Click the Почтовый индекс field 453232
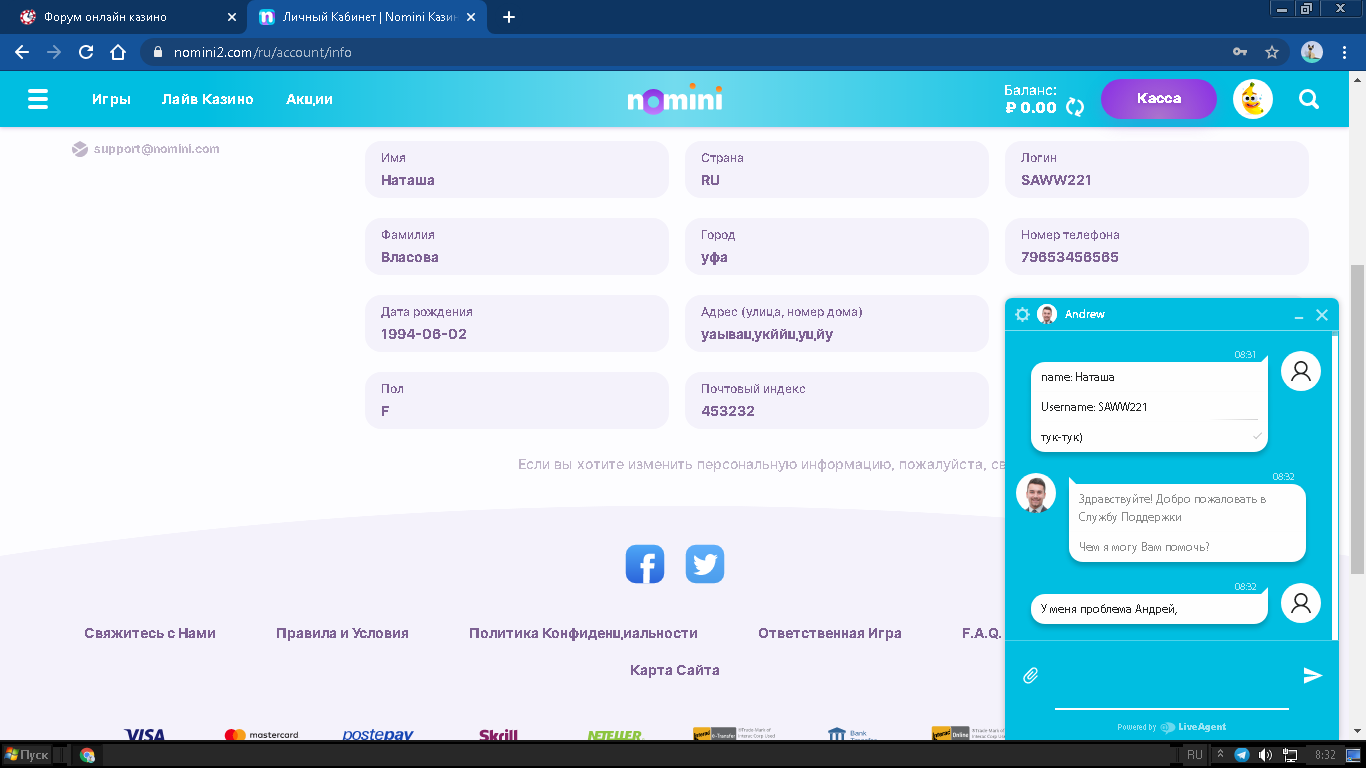The image size is (1366, 768). click(x=837, y=400)
